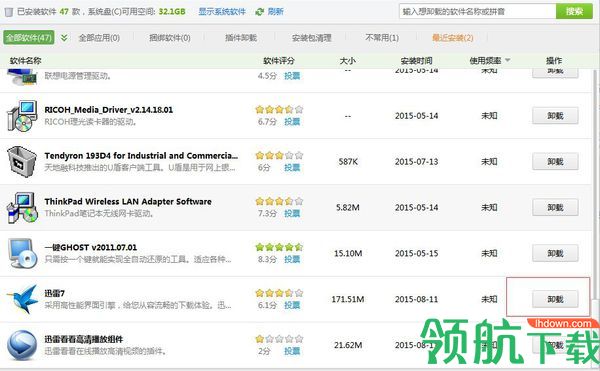Screen dimensions: 600x371
Task: Sort by the 软件名称 column header
Action: pyautogui.click(x=25, y=60)
